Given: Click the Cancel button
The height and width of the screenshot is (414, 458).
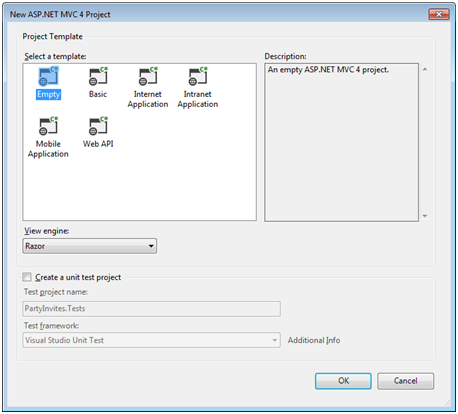Looking at the screenshot, I should [x=405, y=381].
